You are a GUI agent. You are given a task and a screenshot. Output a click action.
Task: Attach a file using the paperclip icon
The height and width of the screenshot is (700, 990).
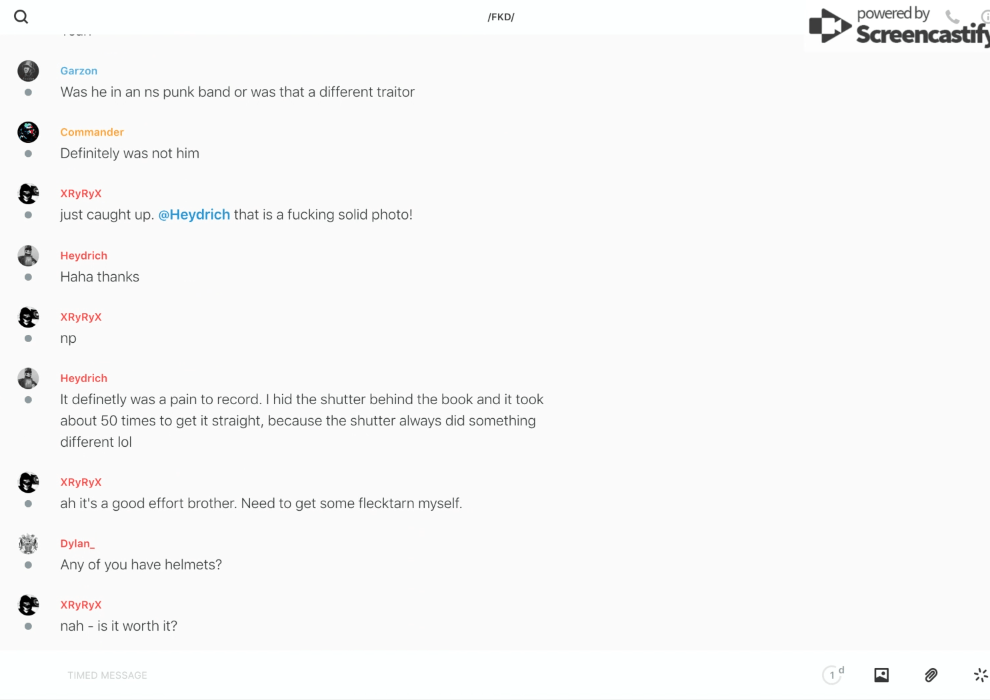[931, 675]
